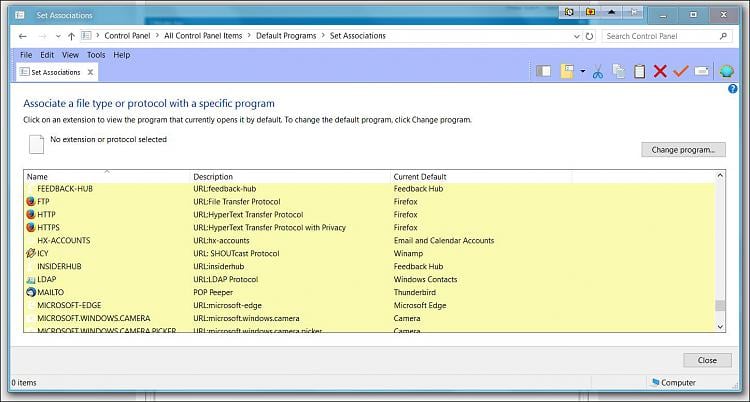Expand the address bar history dropdown
The height and width of the screenshot is (402, 750).
pyautogui.click(x=576, y=36)
